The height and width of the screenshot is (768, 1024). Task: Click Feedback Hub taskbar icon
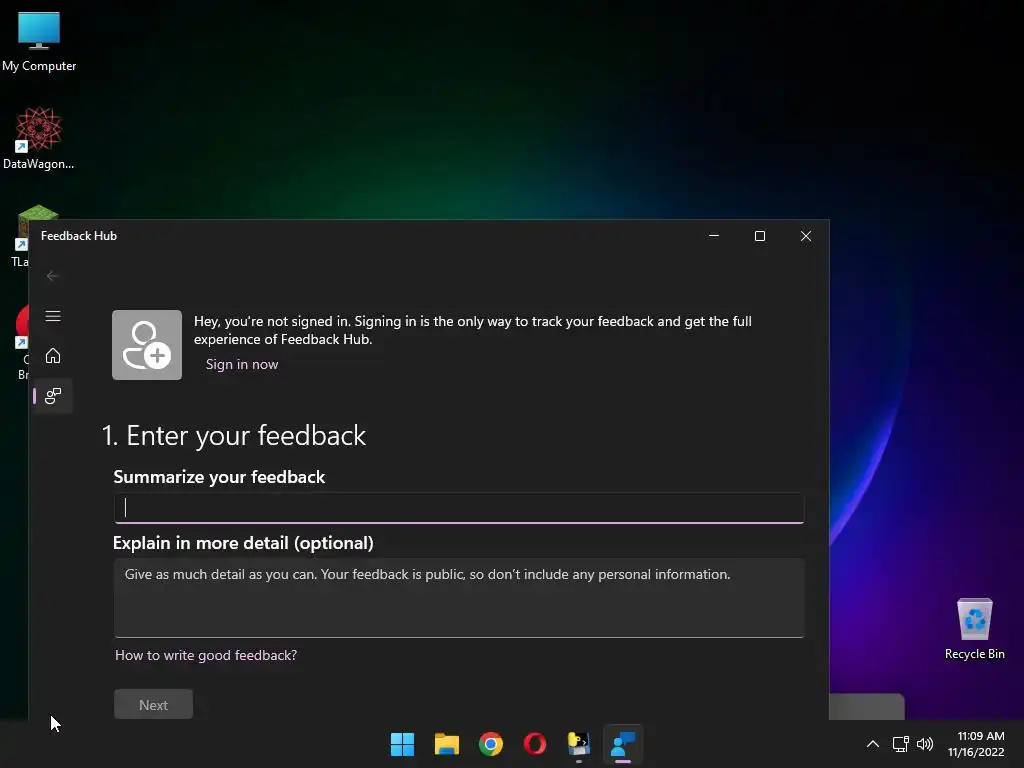623,744
